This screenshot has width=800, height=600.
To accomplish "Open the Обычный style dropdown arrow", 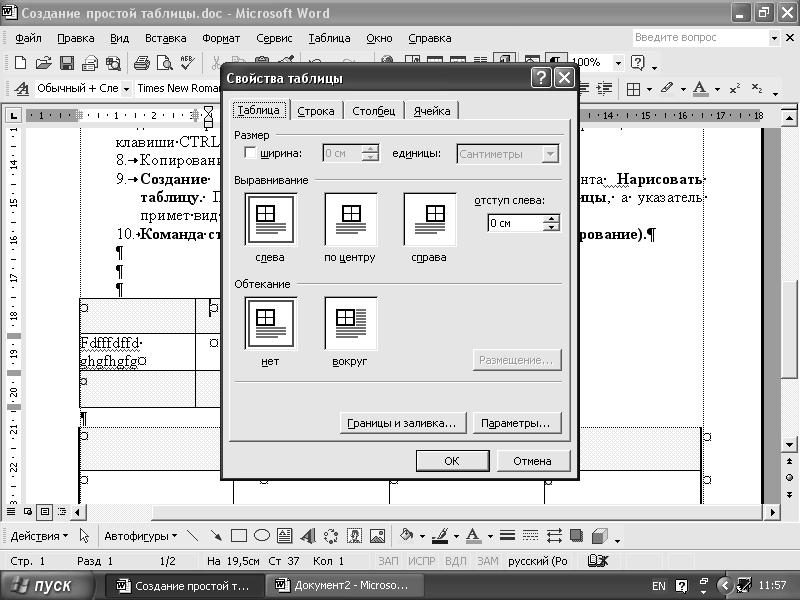I will (126, 89).
